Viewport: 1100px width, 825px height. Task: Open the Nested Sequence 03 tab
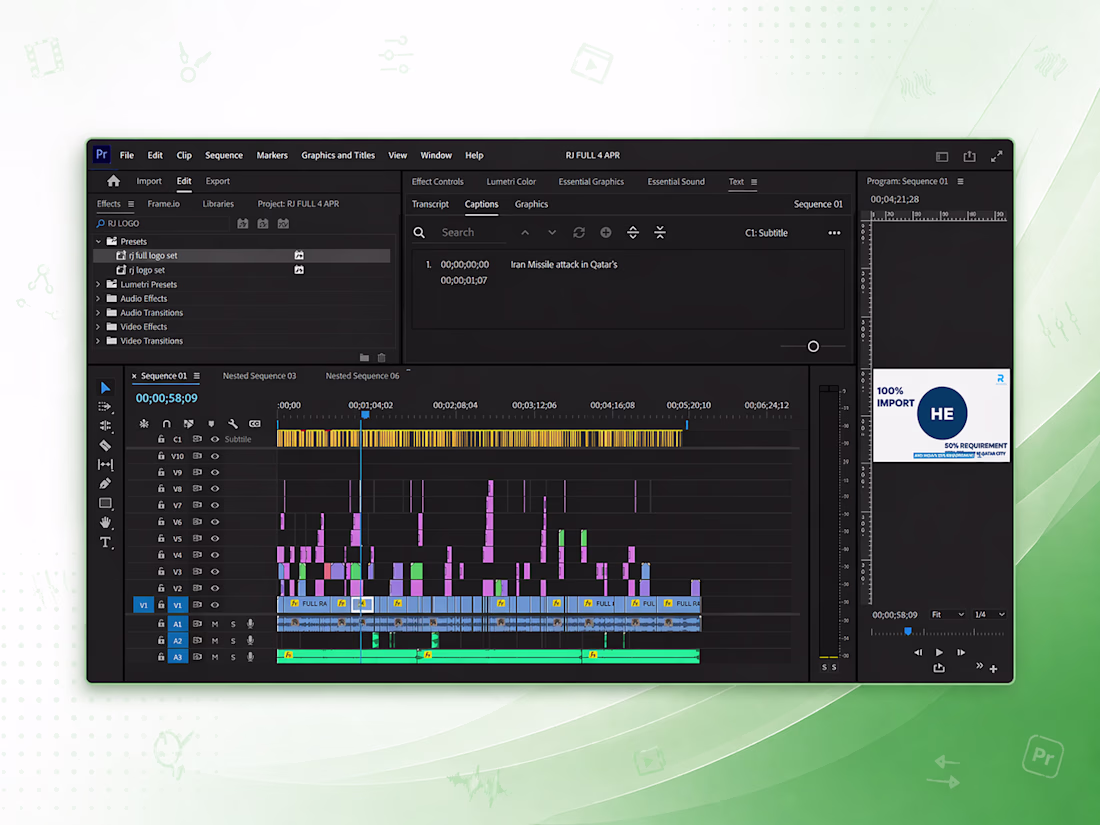pos(260,376)
